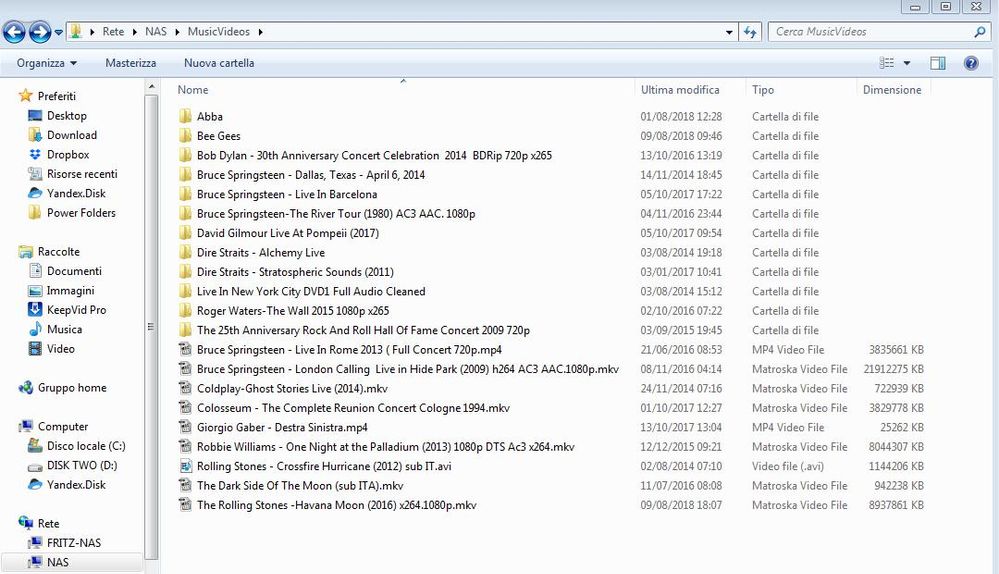This screenshot has width=999, height=574.
Task: Select the Bee Gees folder
Action: tap(219, 136)
